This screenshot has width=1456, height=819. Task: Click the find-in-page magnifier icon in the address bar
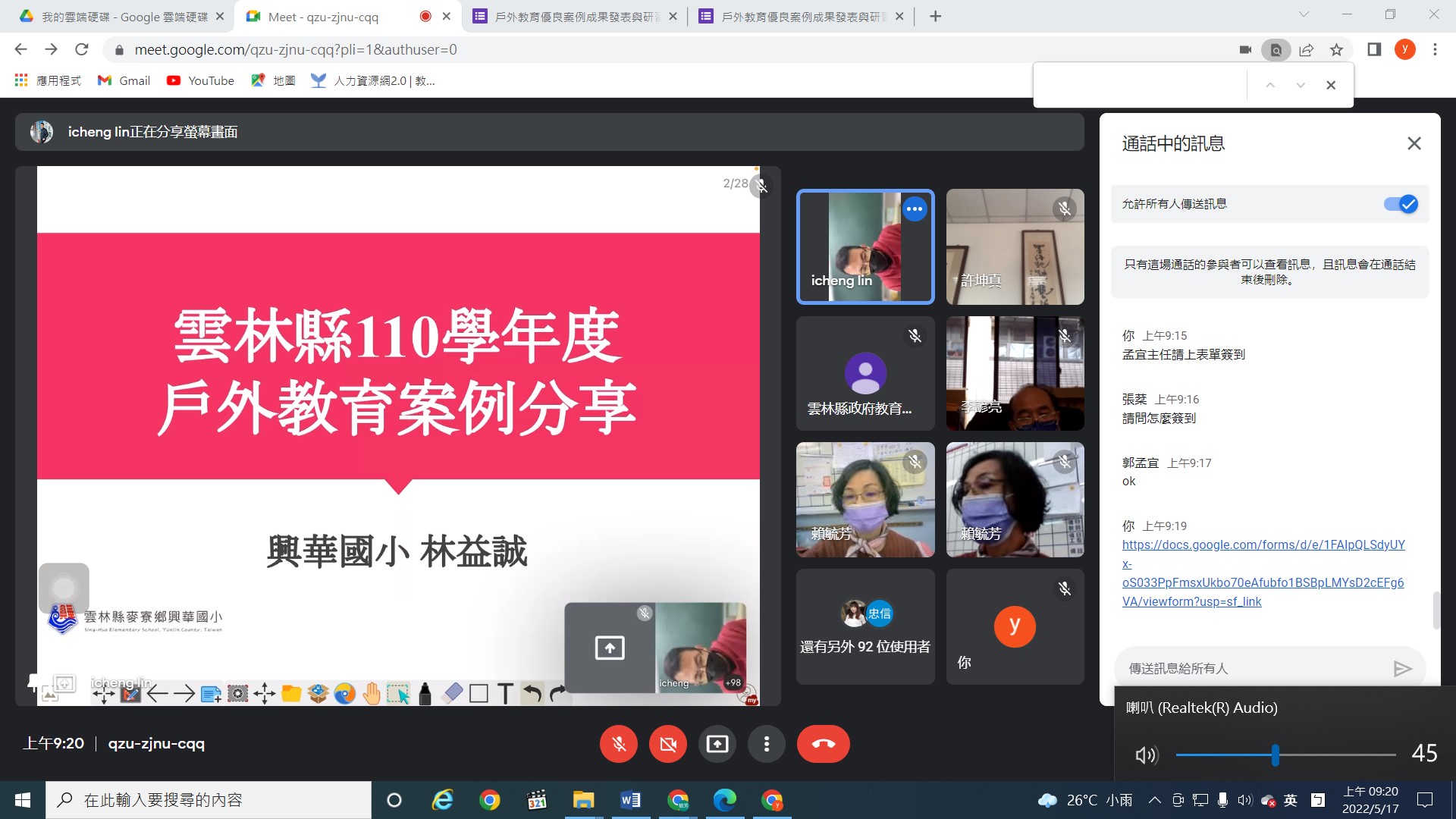pos(1276,49)
